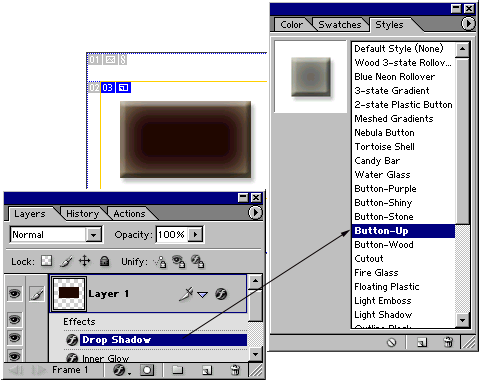Select Default Style (None) in list
Viewport: 479px width, 380px height.
[403, 49]
